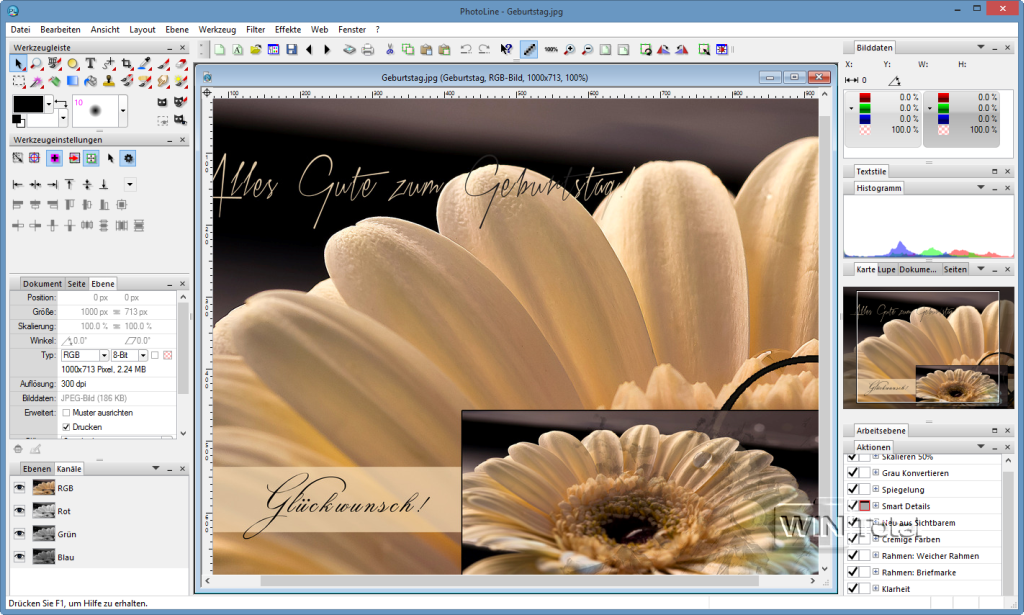This screenshot has height=615, width=1024.
Task: Choose the blue gradient tool
Action: point(72,81)
